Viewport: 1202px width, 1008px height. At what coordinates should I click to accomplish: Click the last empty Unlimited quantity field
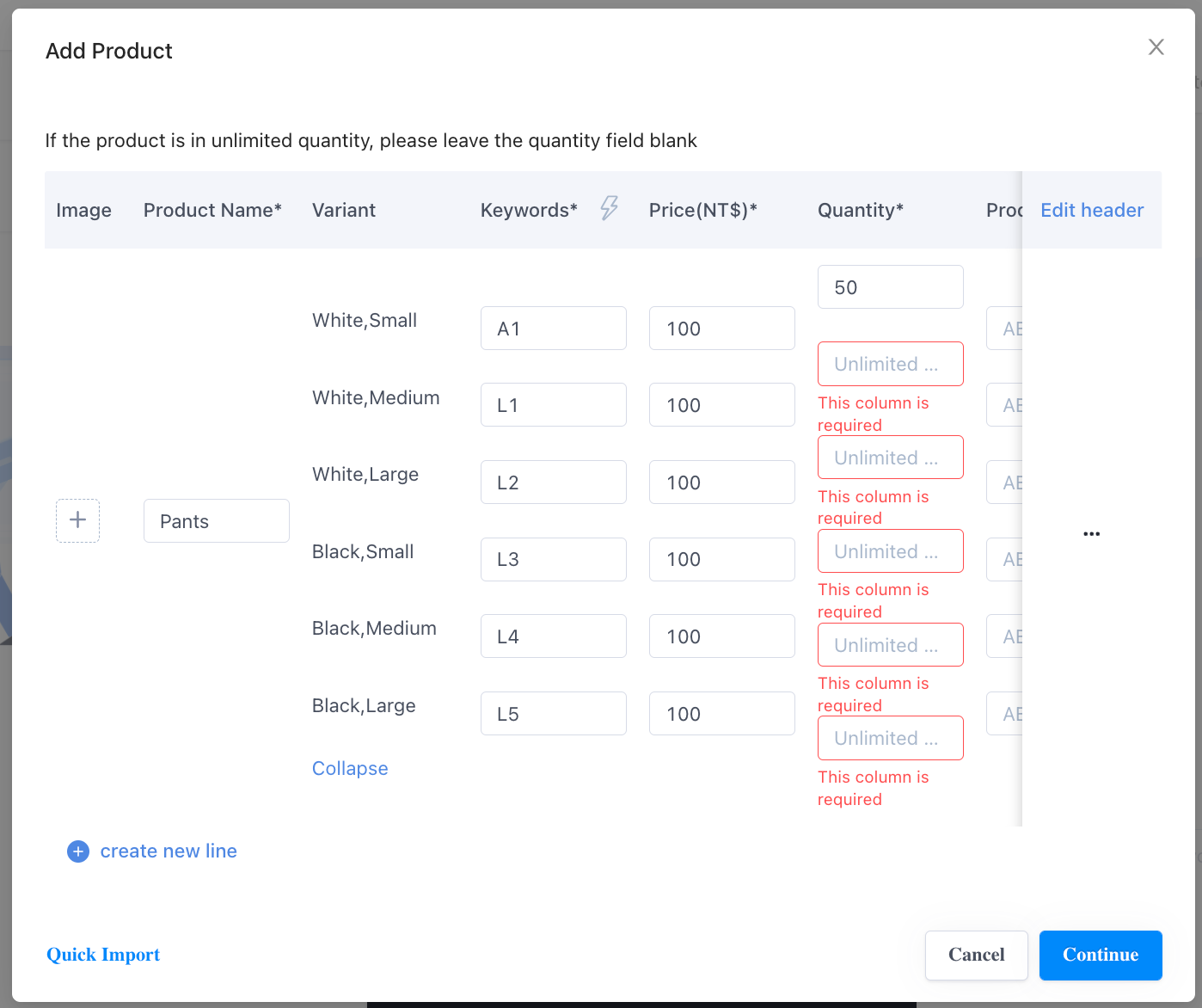tap(890, 738)
